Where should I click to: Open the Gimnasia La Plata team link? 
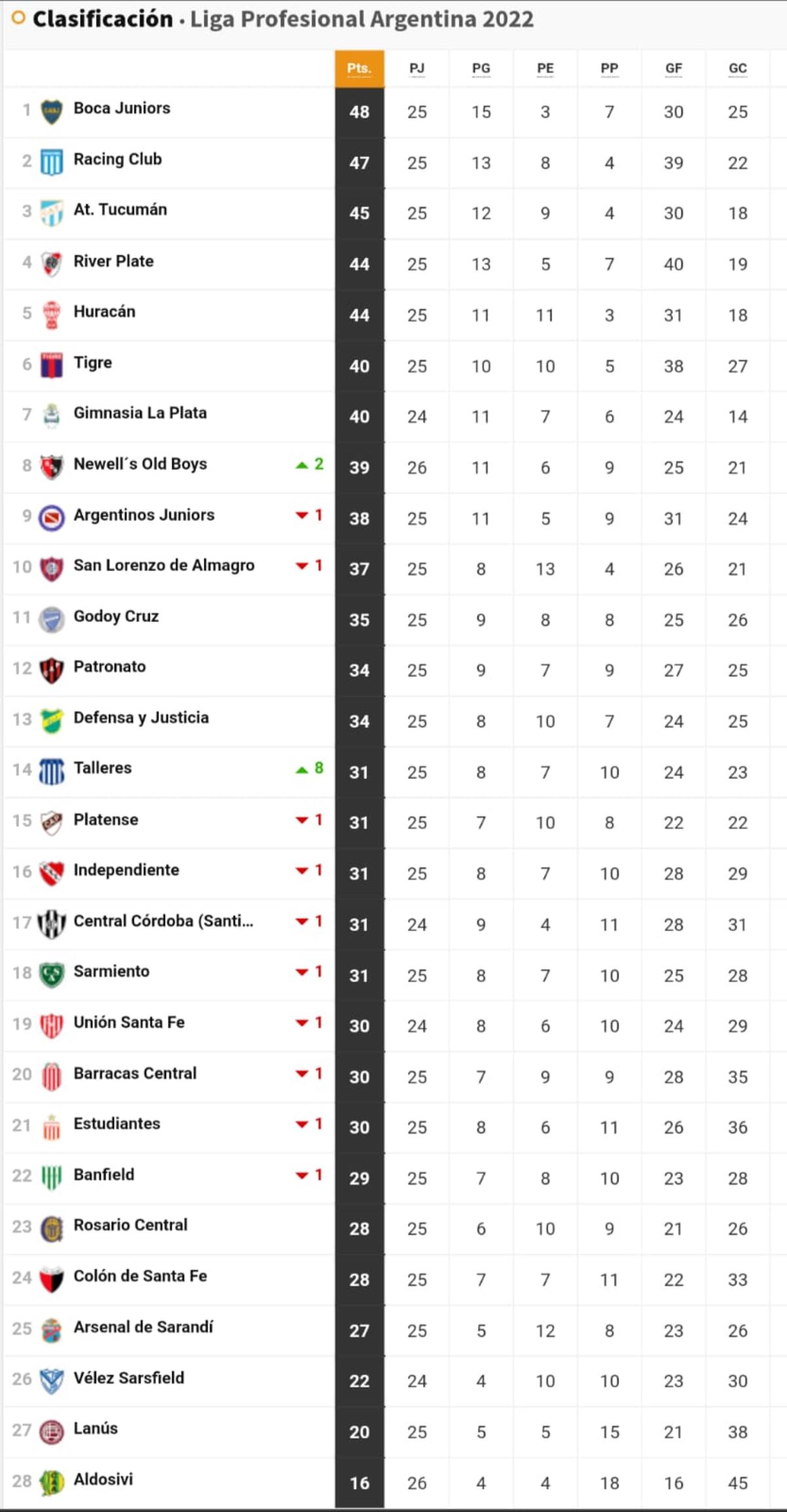pyautogui.click(x=140, y=413)
